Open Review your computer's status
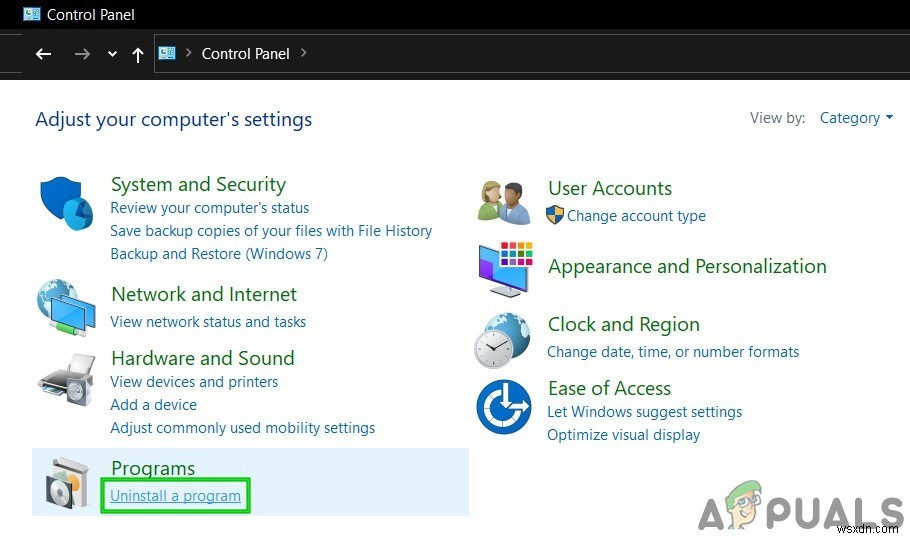The width and height of the screenshot is (910, 539). 210,208
